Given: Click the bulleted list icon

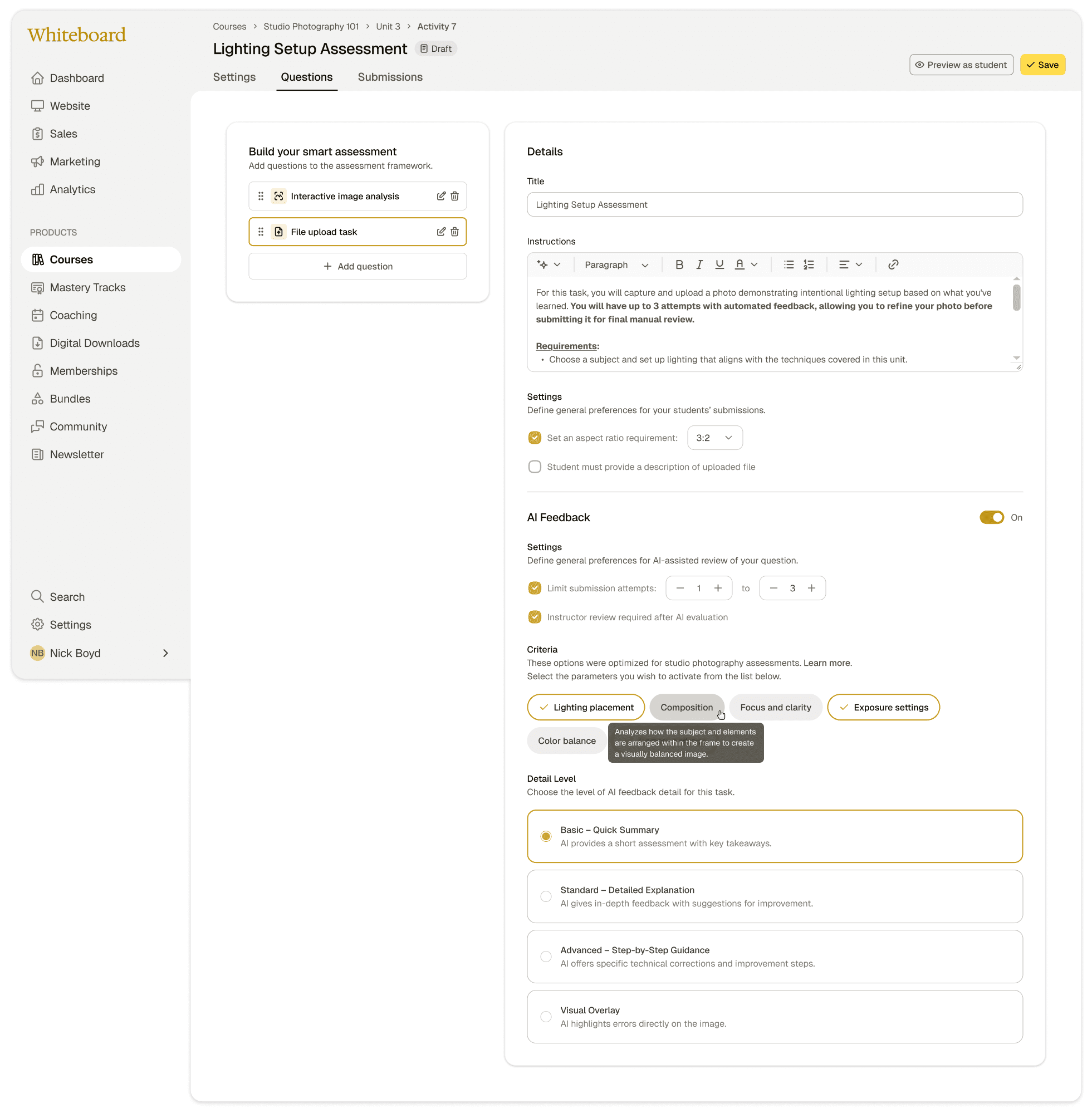Looking at the screenshot, I should pyautogui.click(x=789, y=265).
